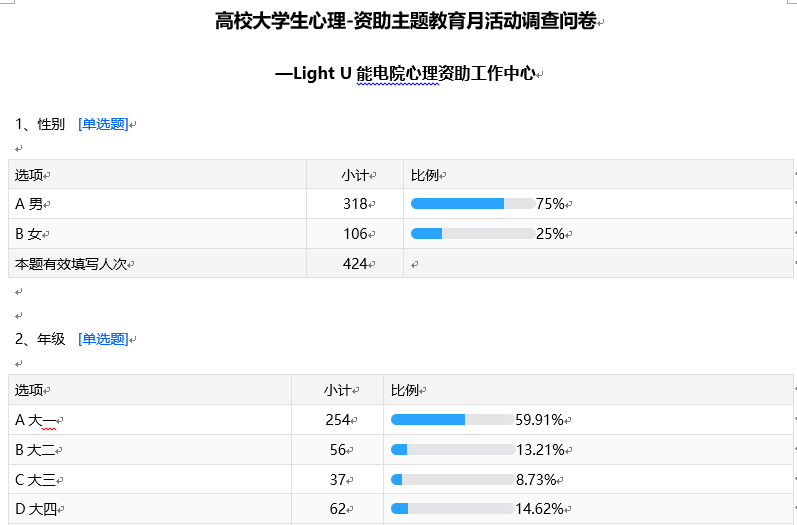
Task: Click the 小计 header in the gender table
Action: tap(355, 175)
